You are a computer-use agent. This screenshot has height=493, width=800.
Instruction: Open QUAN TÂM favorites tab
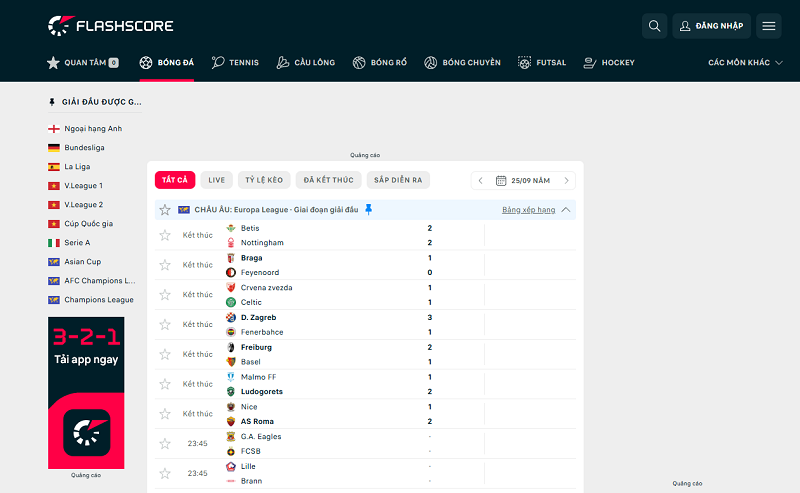click(x=83, y=63)
